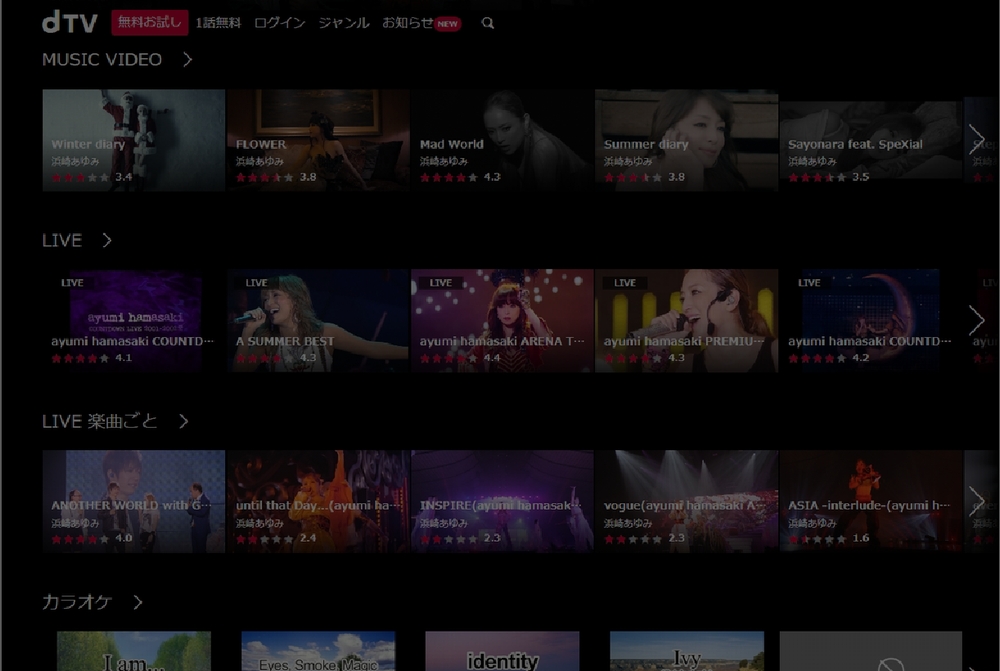
Task: Open the vogue live song
Action: click(x=686, y=501)
